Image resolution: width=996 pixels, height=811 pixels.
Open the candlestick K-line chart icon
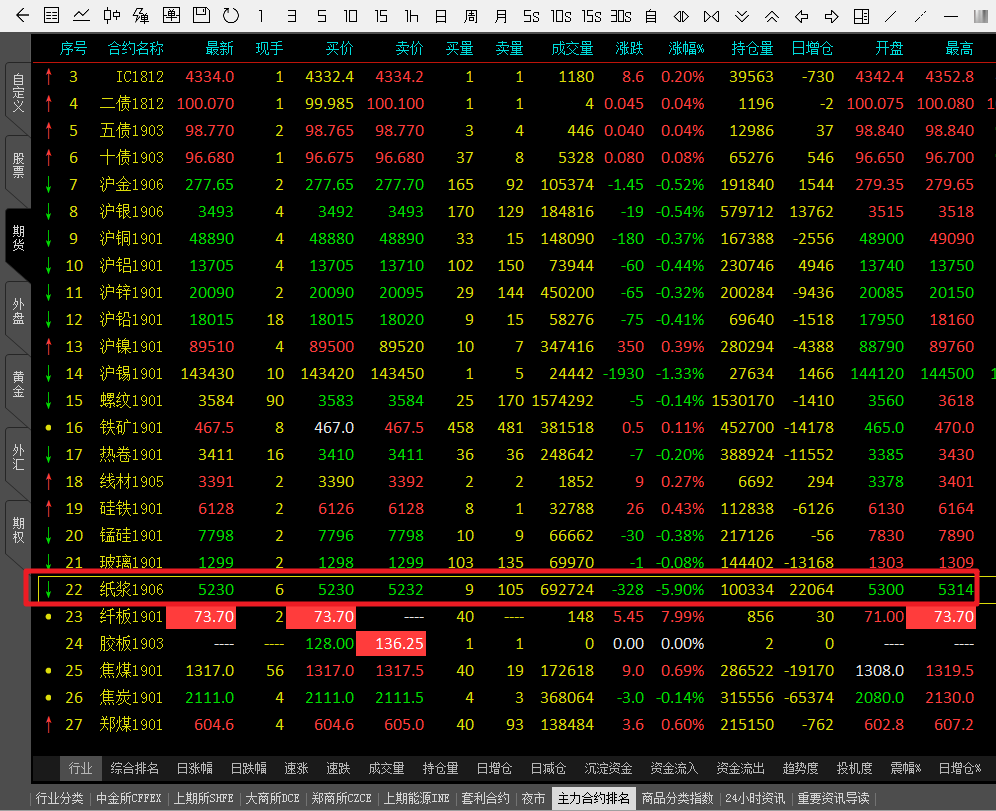coord(112,16)
